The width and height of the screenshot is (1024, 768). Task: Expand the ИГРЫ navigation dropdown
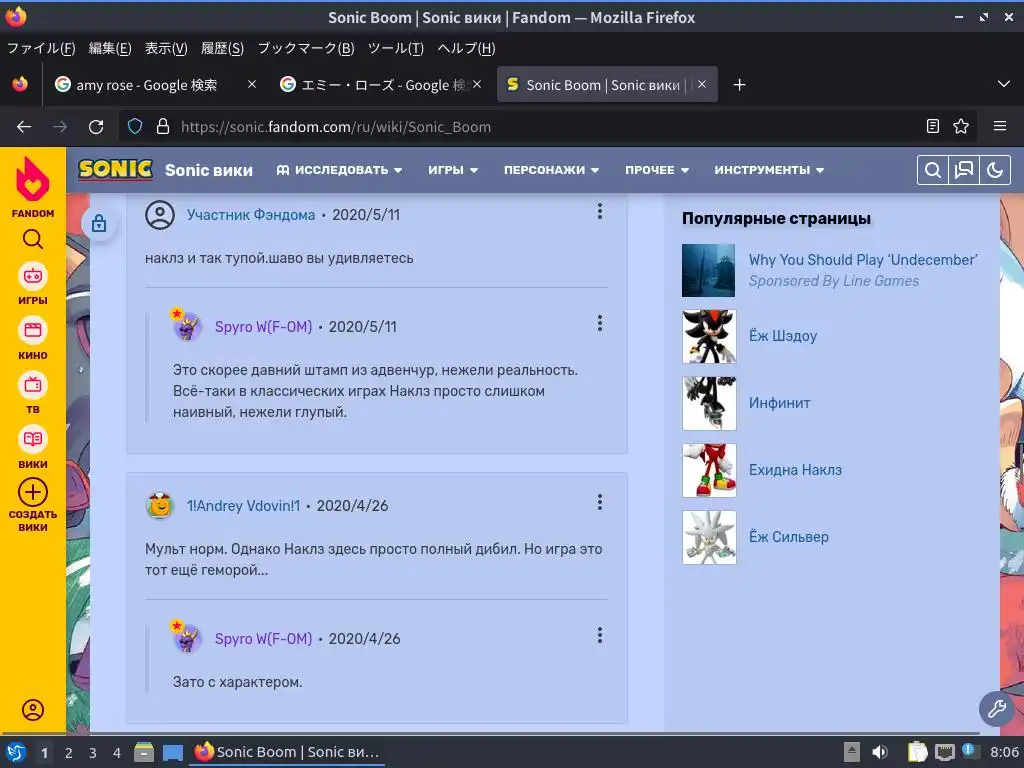453,170
